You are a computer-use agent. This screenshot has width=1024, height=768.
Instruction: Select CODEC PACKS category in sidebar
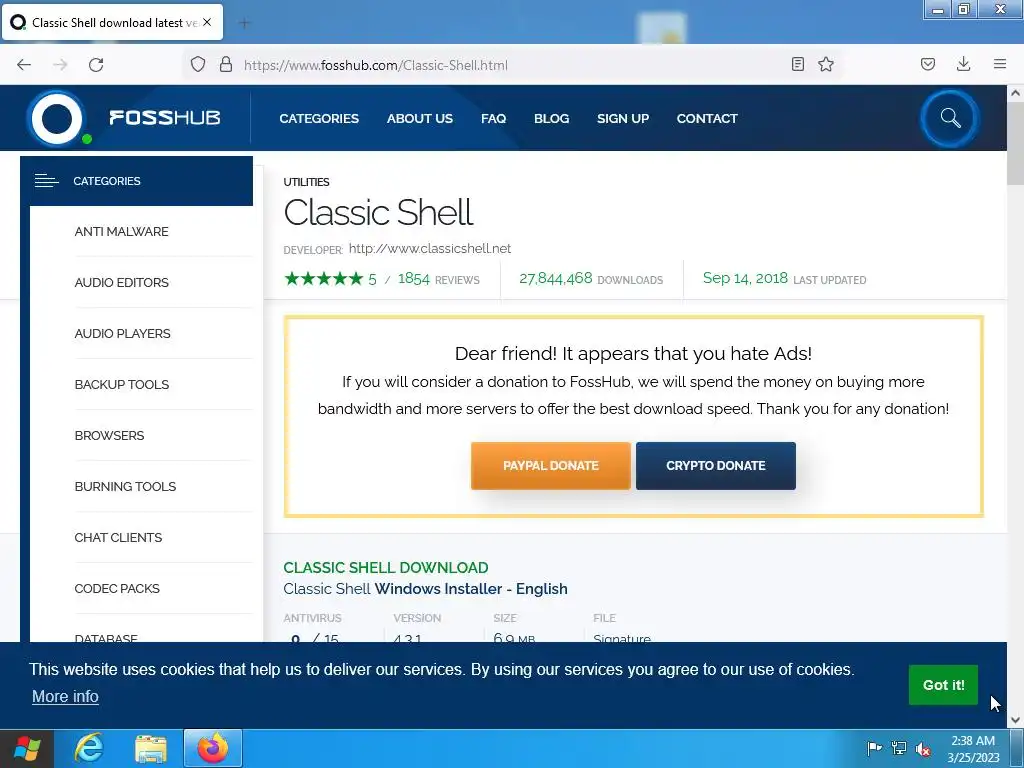pyautogui.click(x=117, y=588)
